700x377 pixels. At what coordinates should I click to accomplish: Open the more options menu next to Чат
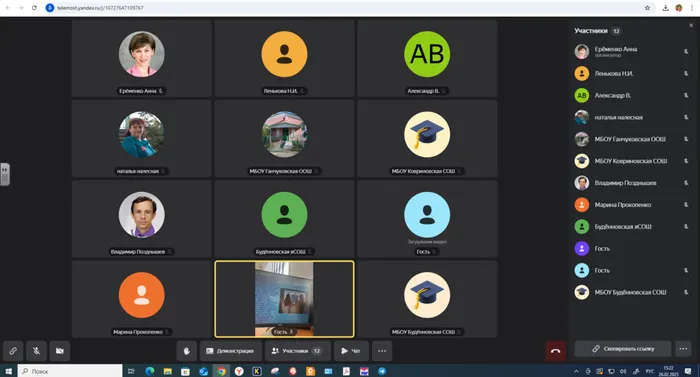382,351
